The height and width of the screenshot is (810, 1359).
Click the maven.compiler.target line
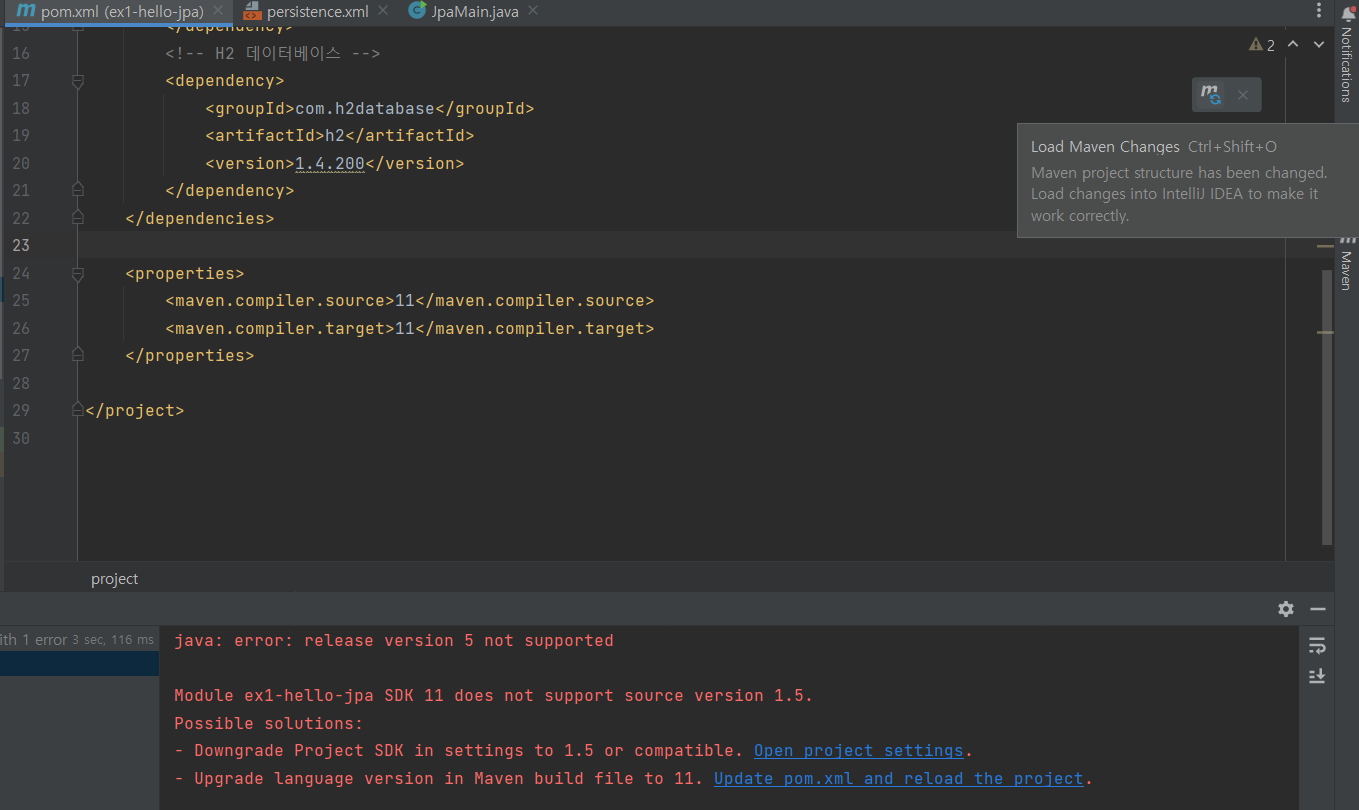(410, 328)
